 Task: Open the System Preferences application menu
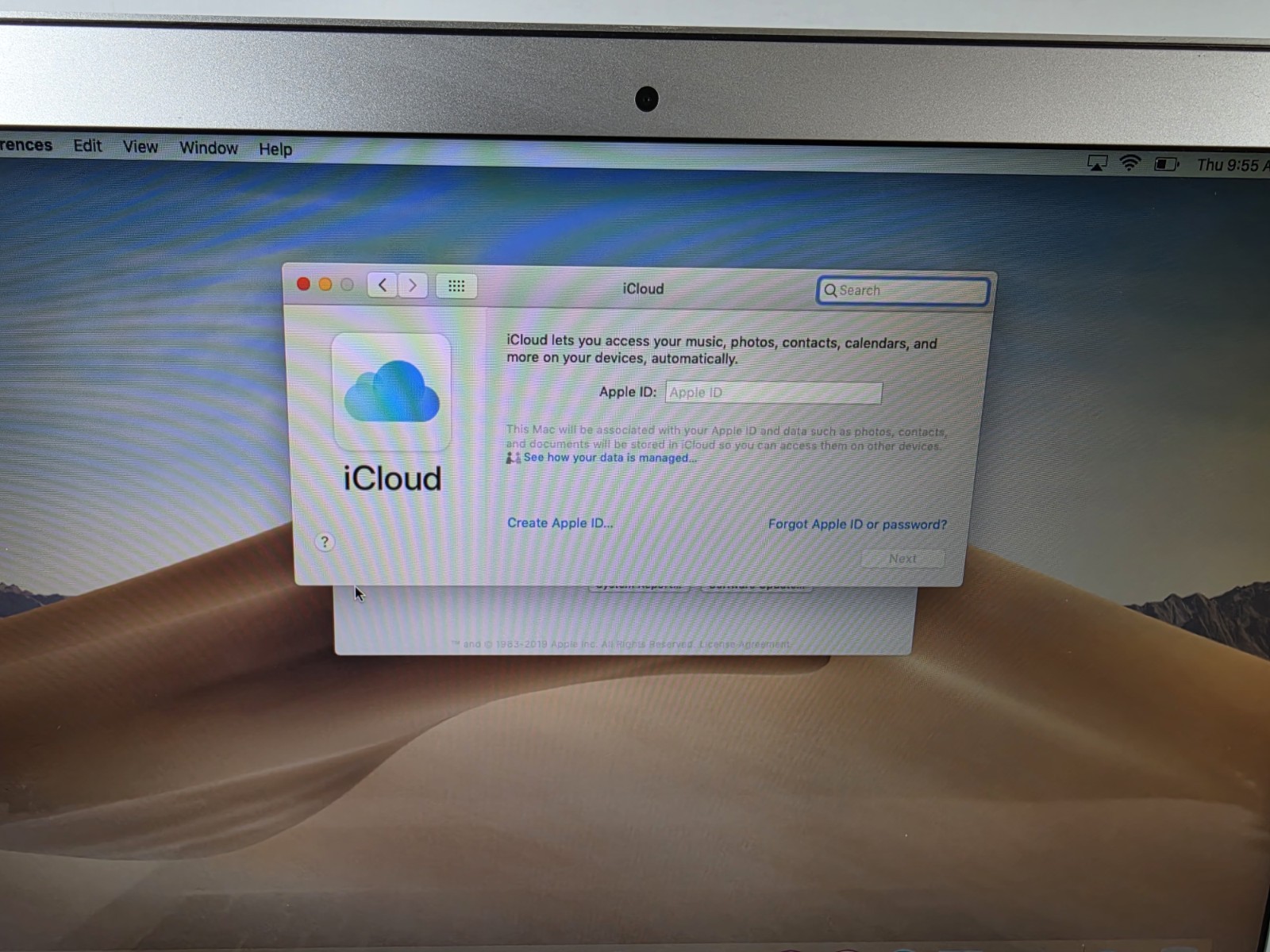[26, 145]
